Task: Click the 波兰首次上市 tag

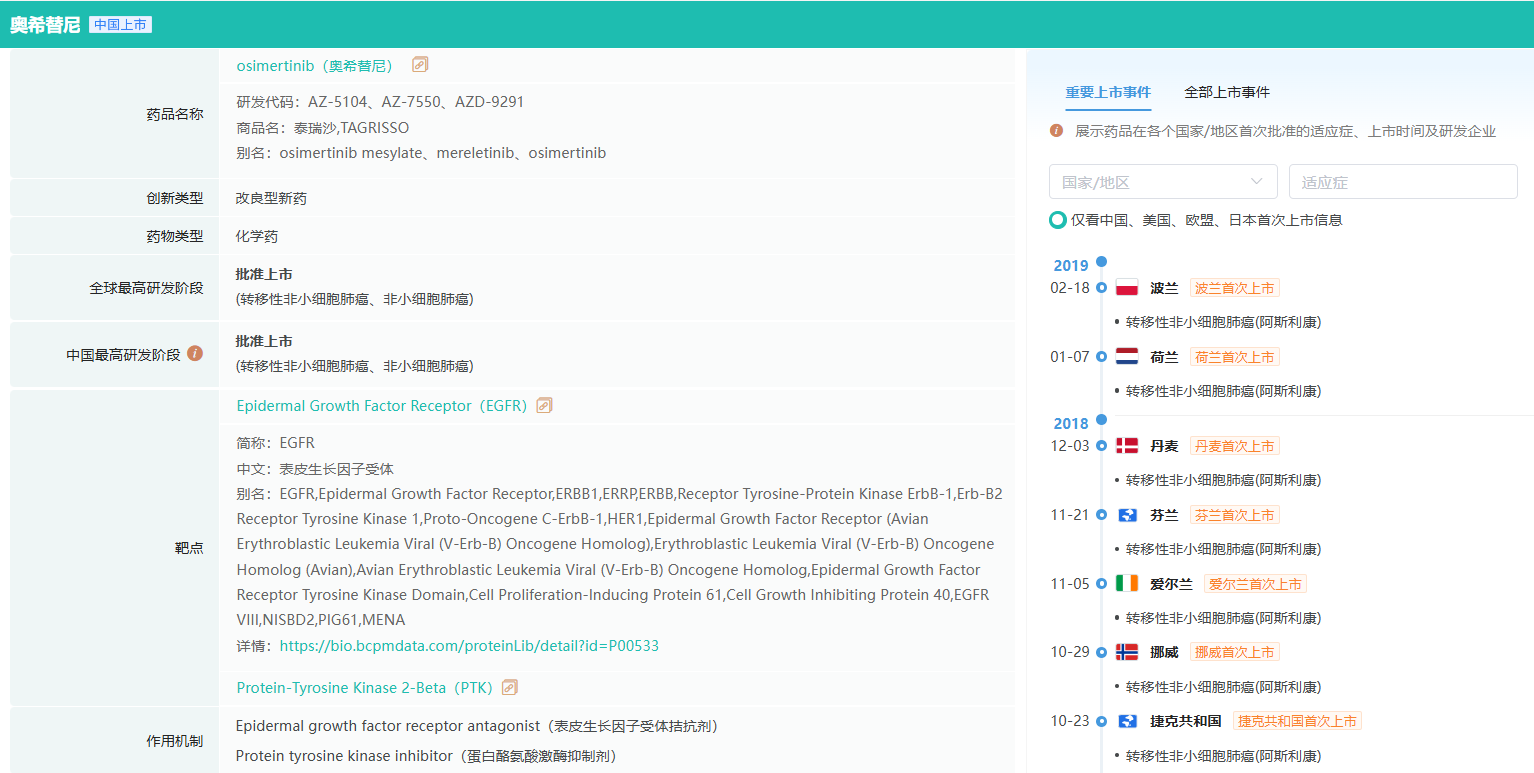Action: click(x=1234, y=288)
